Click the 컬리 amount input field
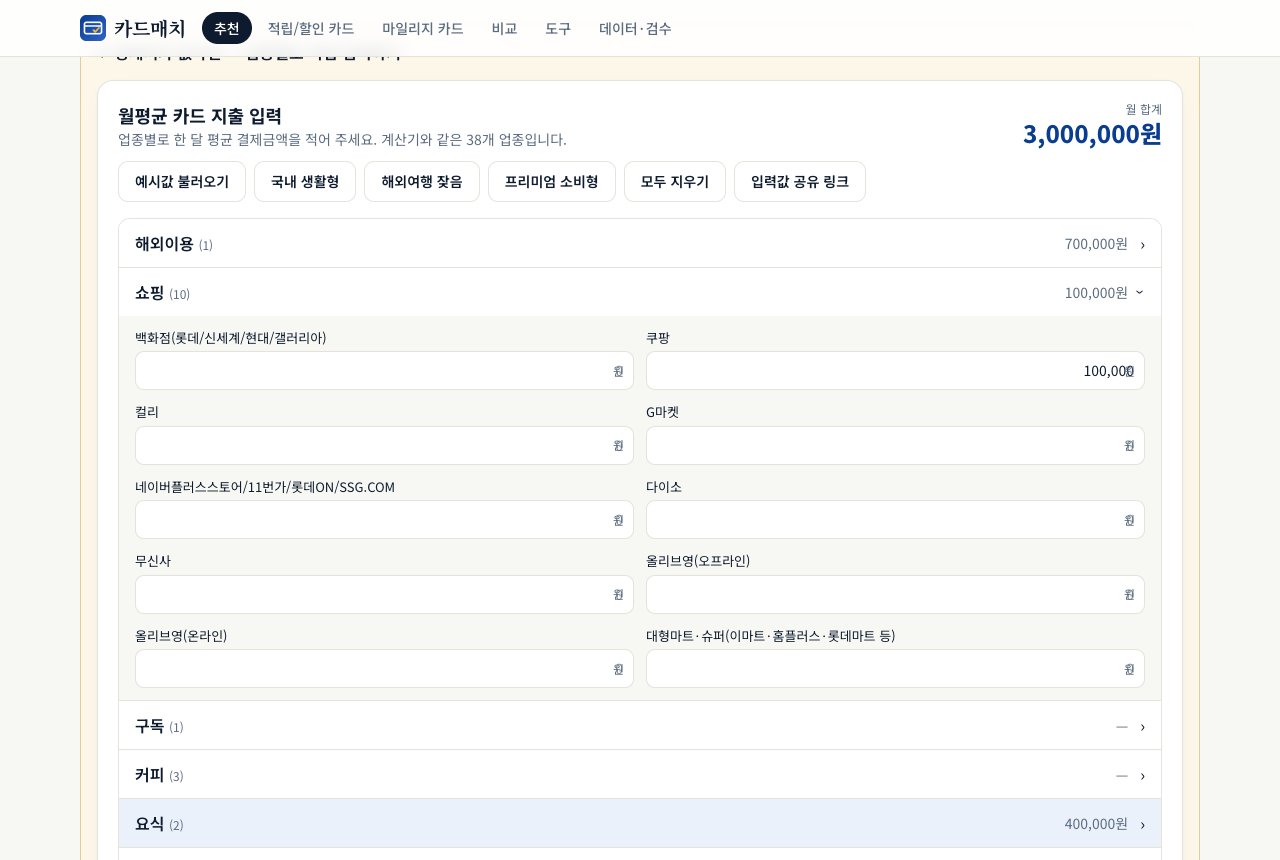The width and height of the screenshot is (1280, 860). point(384,445)
